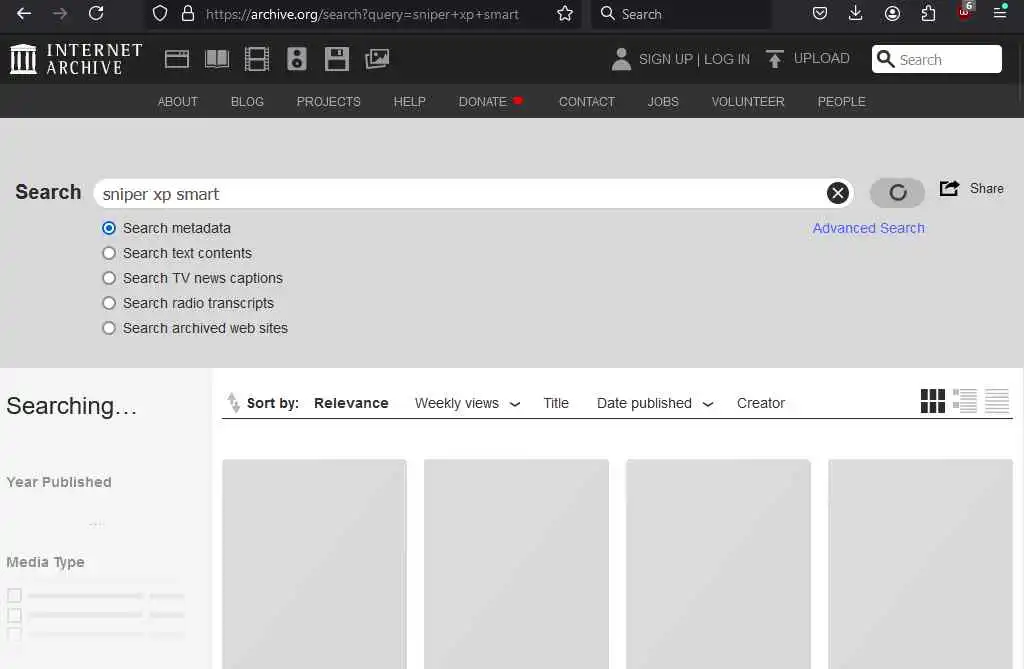The width and height of the screenshot is (1024, 669).
Task: Sort results by Creator
Action: (x=761, y=403)
